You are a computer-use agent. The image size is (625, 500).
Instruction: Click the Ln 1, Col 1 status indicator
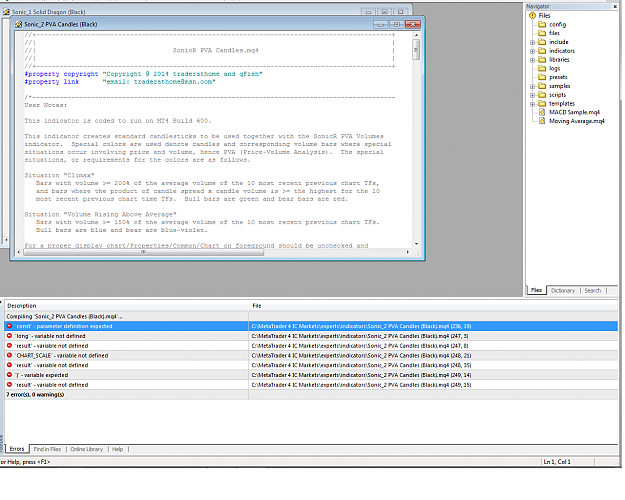pos(557,462)
